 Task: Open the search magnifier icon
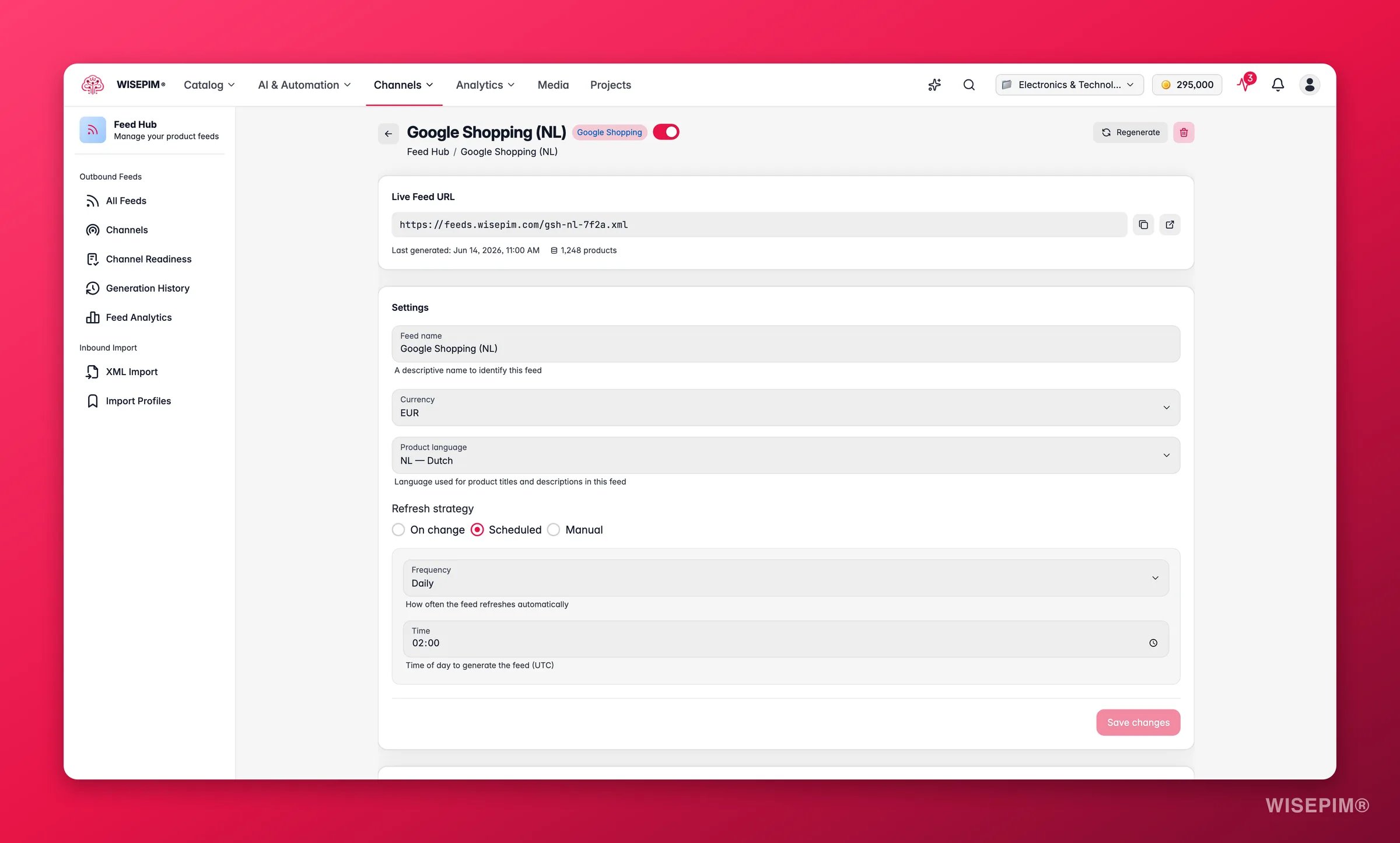tap(969, 85)
